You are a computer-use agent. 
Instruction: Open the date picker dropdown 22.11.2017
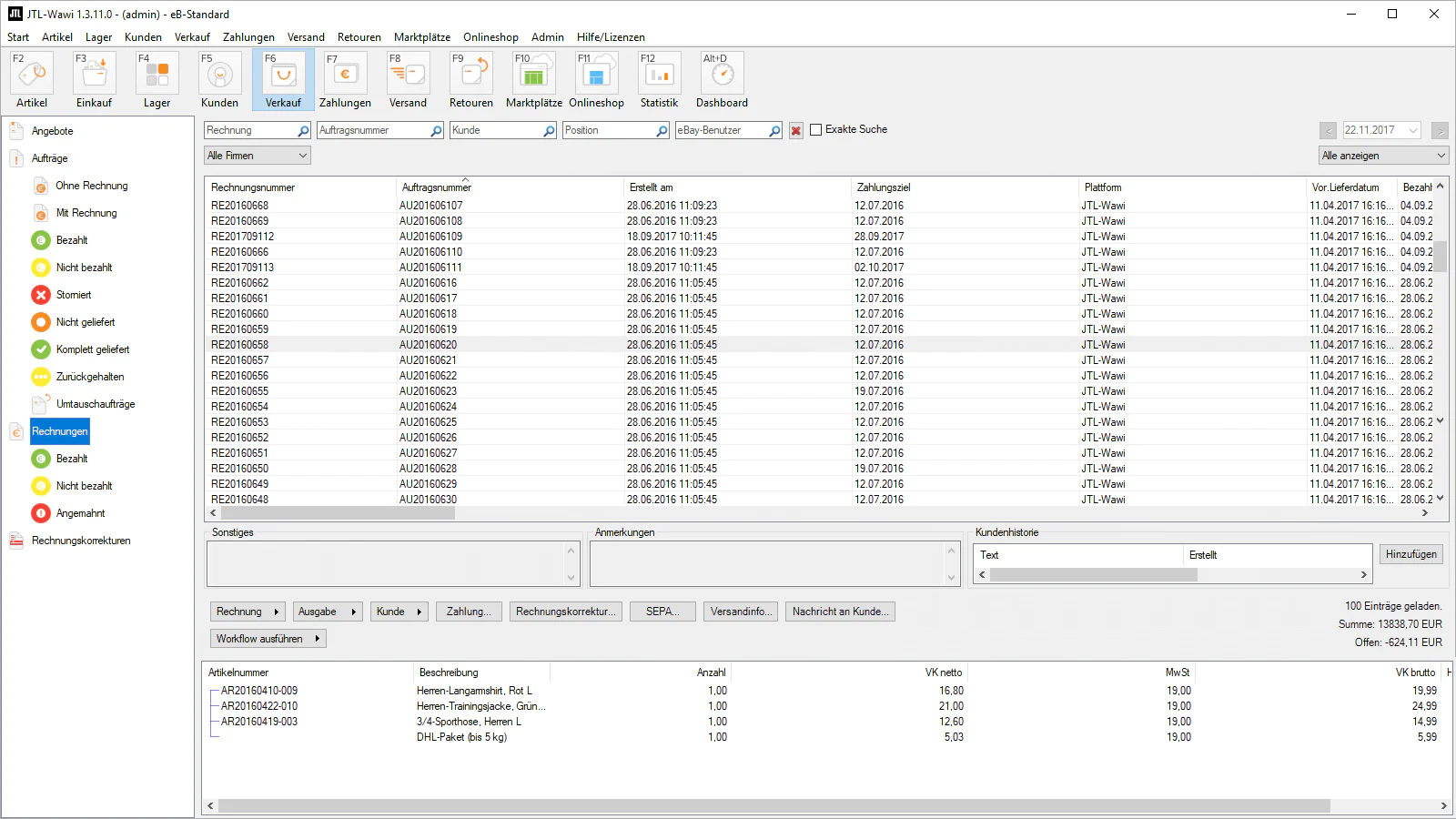tap(1413, 130)
